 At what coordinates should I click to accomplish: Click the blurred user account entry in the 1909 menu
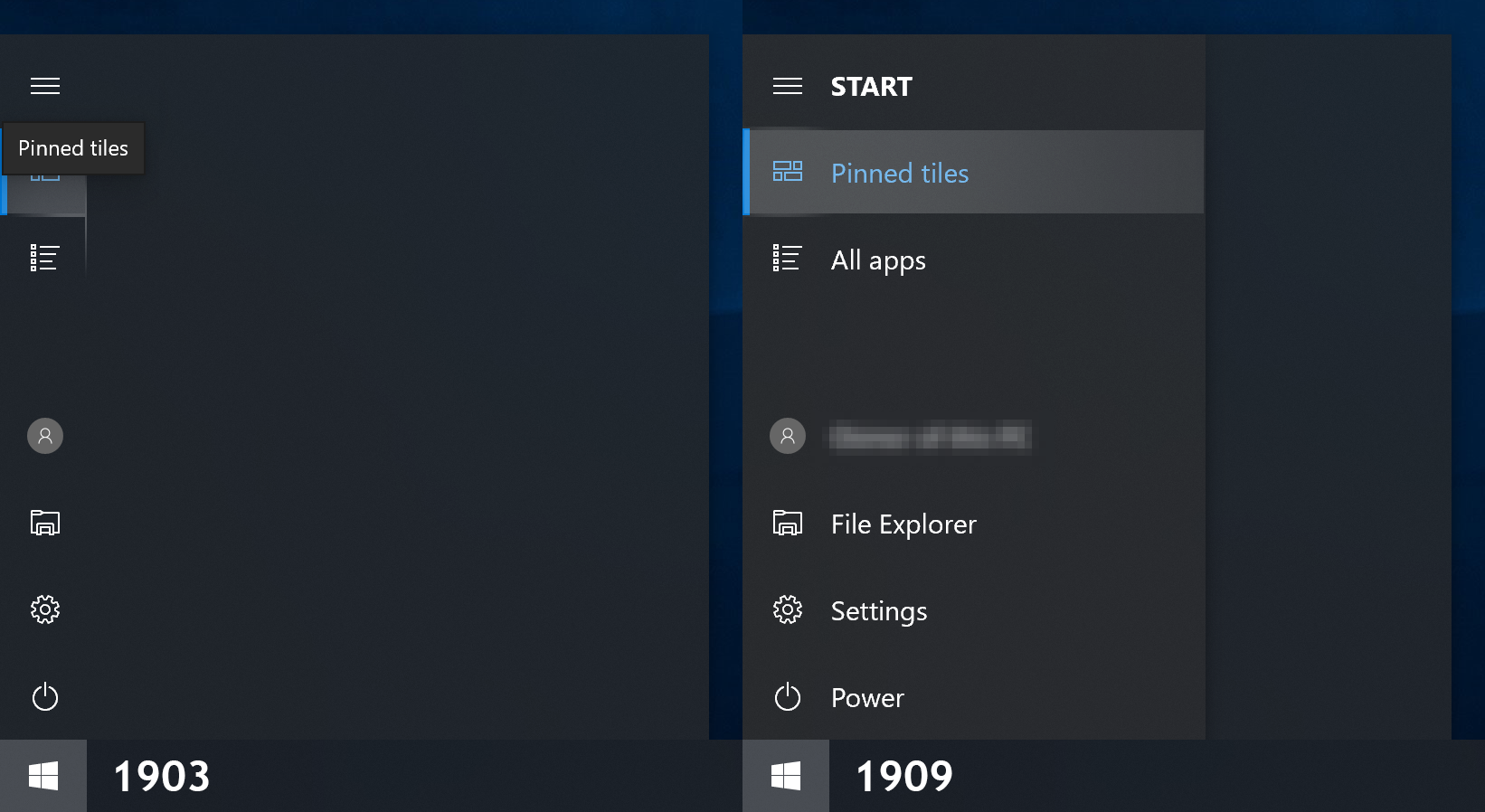click(973, 437)
